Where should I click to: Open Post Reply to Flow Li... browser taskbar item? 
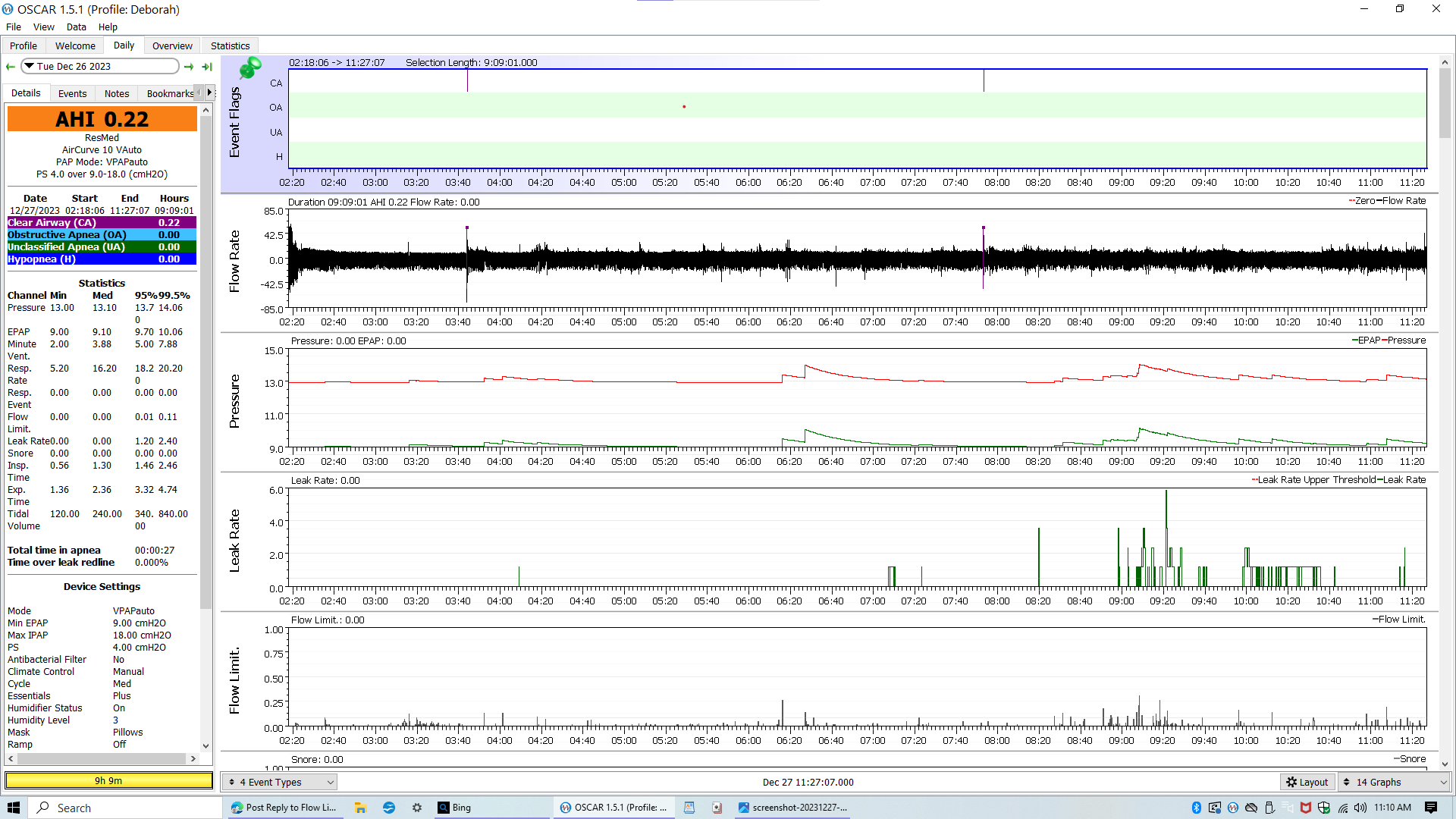pyautogui.click(x=284, y=808)
